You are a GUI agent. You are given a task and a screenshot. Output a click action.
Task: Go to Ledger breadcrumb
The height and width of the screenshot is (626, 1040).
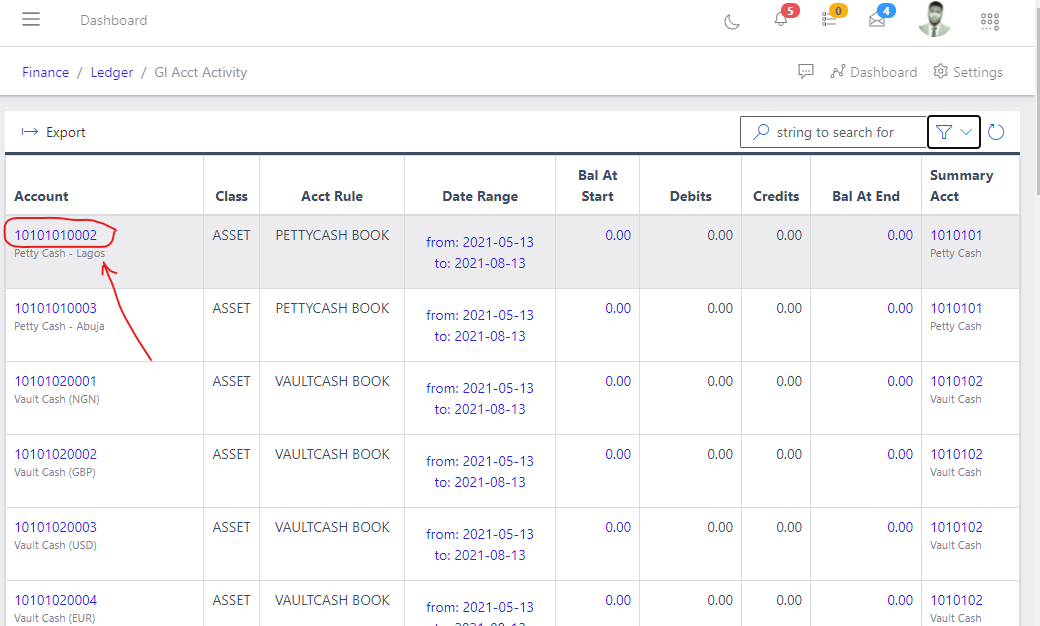(x=112, y=72)
